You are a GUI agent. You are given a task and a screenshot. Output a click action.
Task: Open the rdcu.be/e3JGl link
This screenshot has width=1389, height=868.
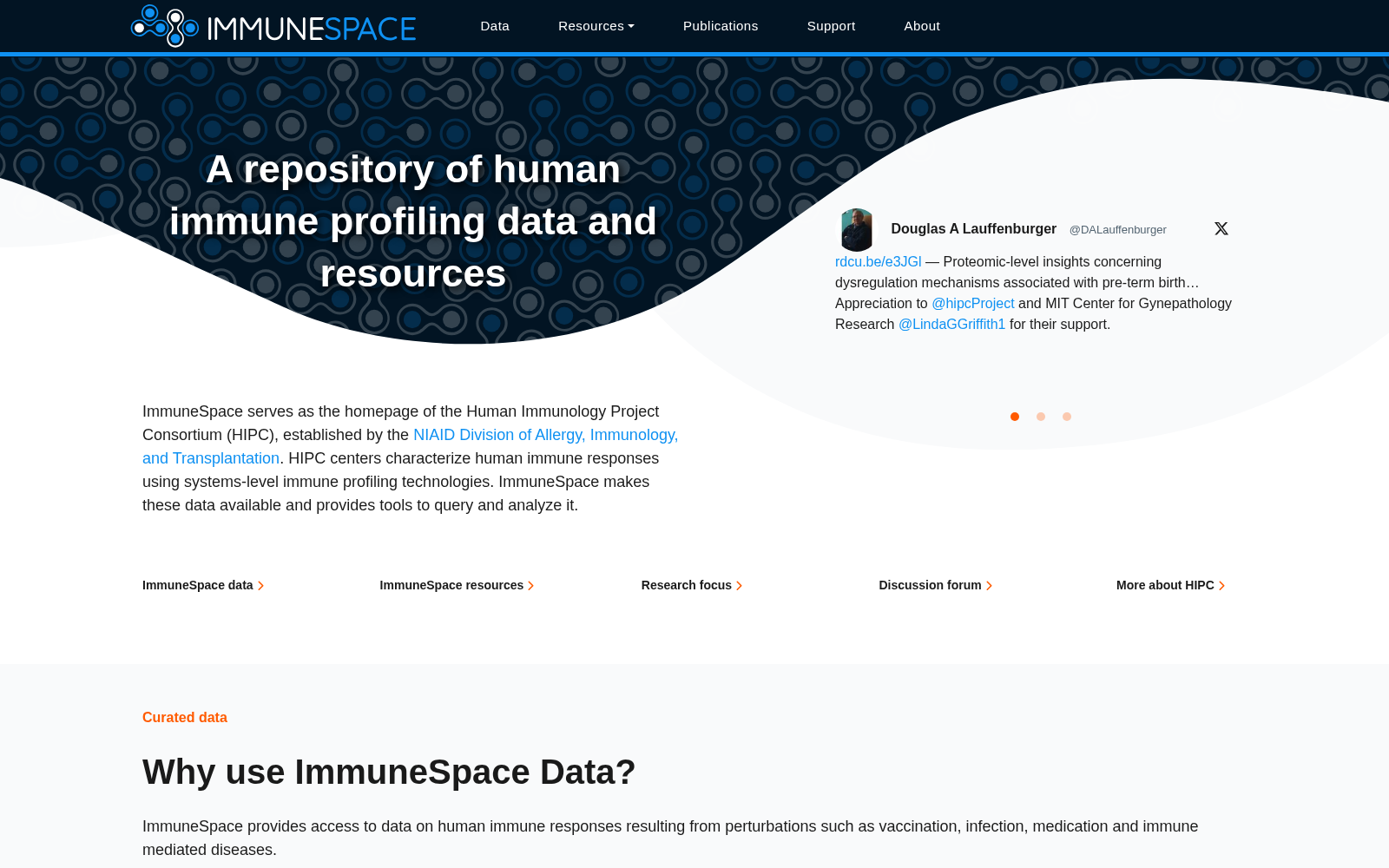(x=879, y=262)
